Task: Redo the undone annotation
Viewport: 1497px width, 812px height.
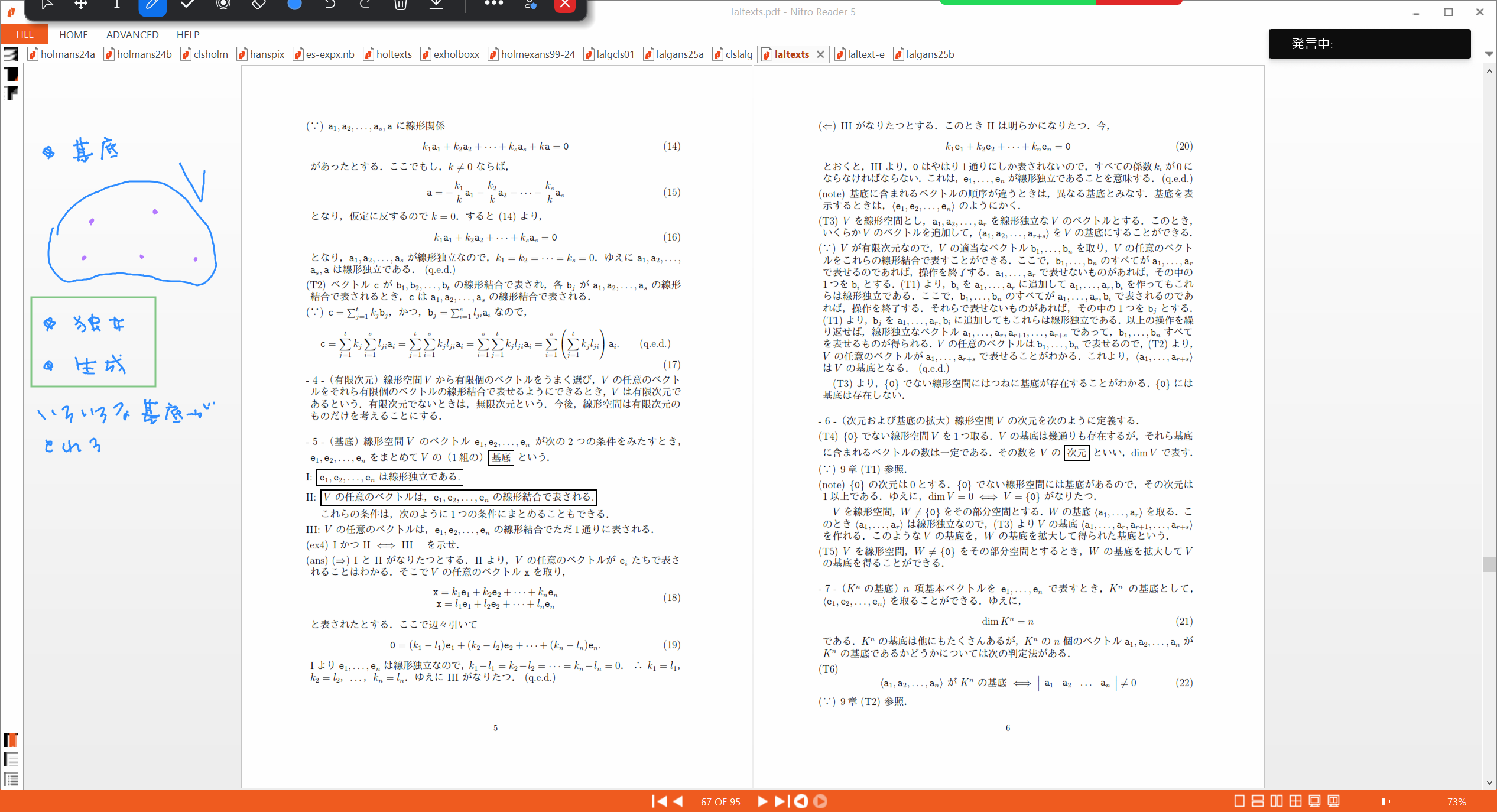Action: pyautogui.click(x=365, y=5)
